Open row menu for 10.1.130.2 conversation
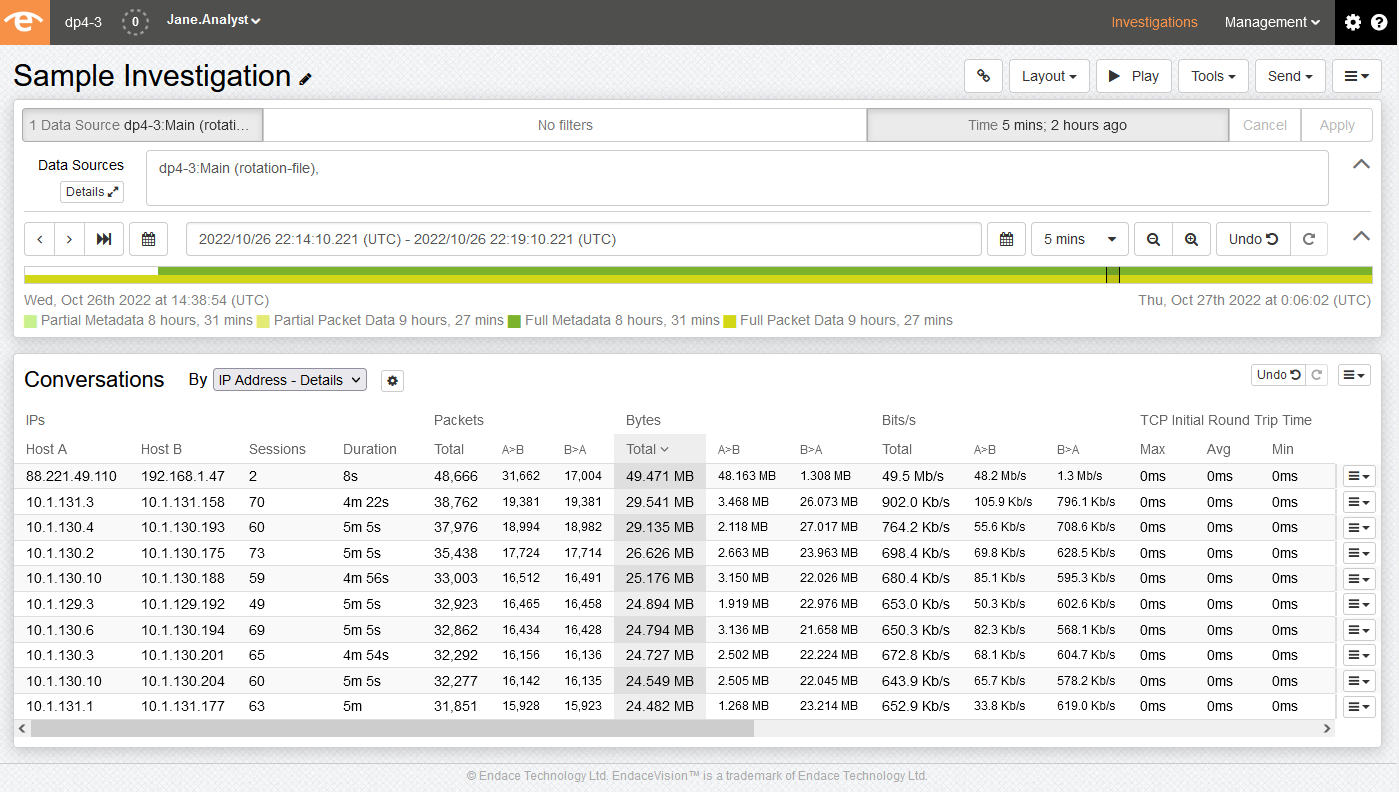Viewport: 1399px width, 792px height. pos(1359,553)
